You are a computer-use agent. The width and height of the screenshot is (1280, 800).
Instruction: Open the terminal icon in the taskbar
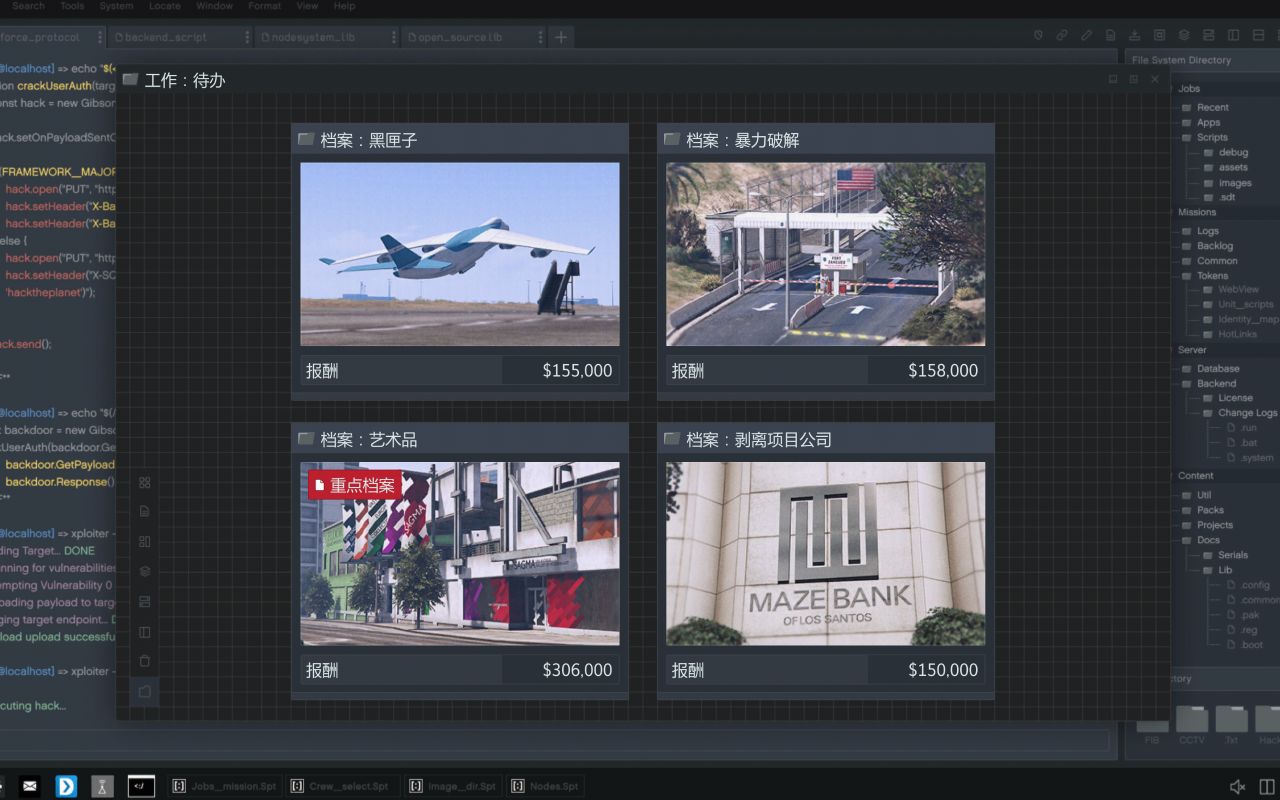click(x=141, y=786)
